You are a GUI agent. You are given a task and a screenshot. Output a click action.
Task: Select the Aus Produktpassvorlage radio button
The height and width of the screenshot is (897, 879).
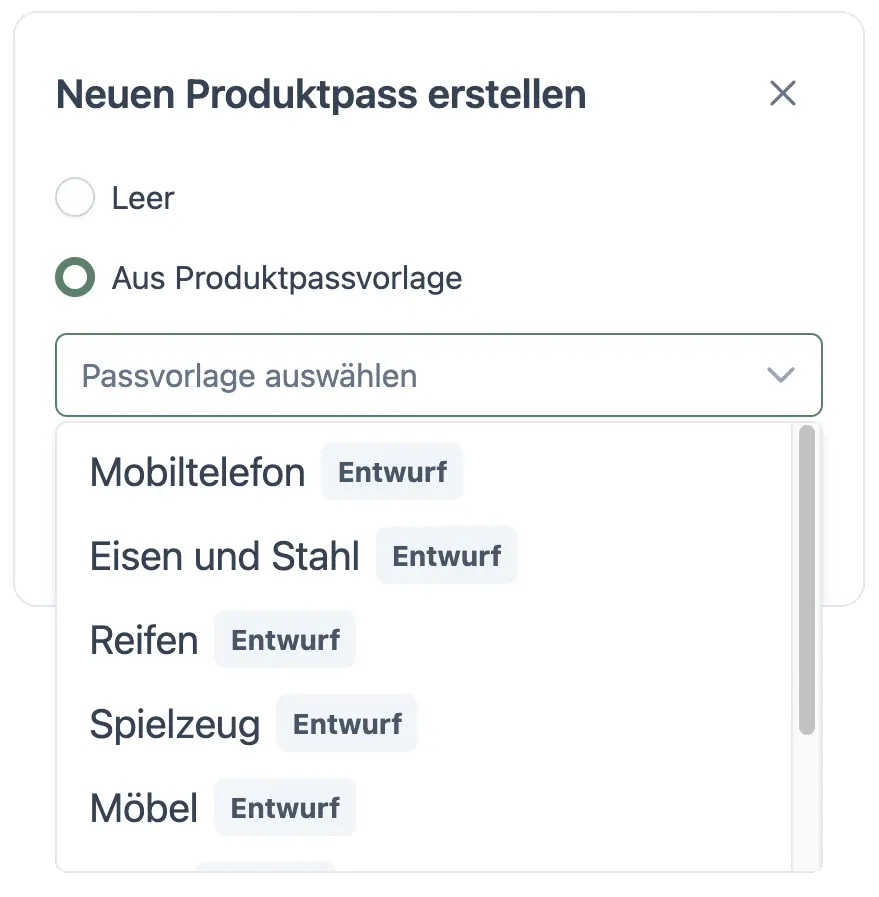[x=75, y=278]
